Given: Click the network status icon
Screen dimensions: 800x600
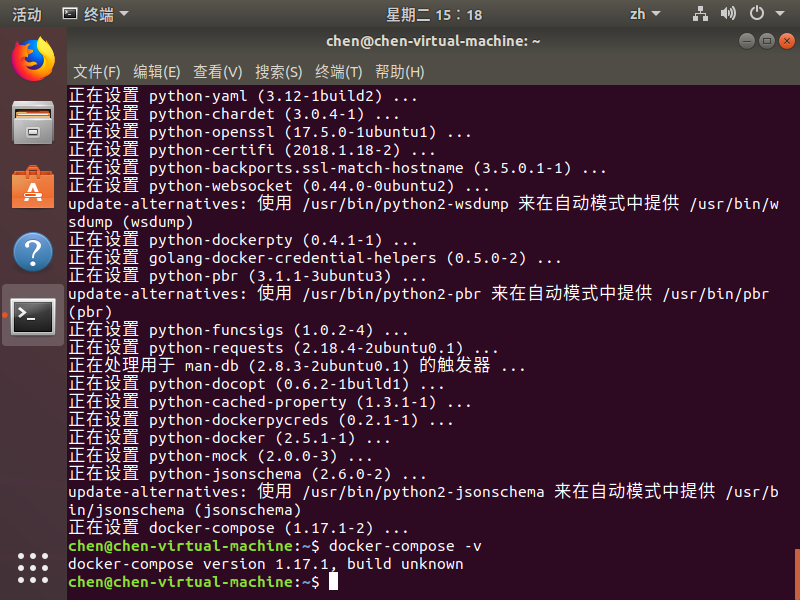Looking at the screenshot, I should coord(700,14).
